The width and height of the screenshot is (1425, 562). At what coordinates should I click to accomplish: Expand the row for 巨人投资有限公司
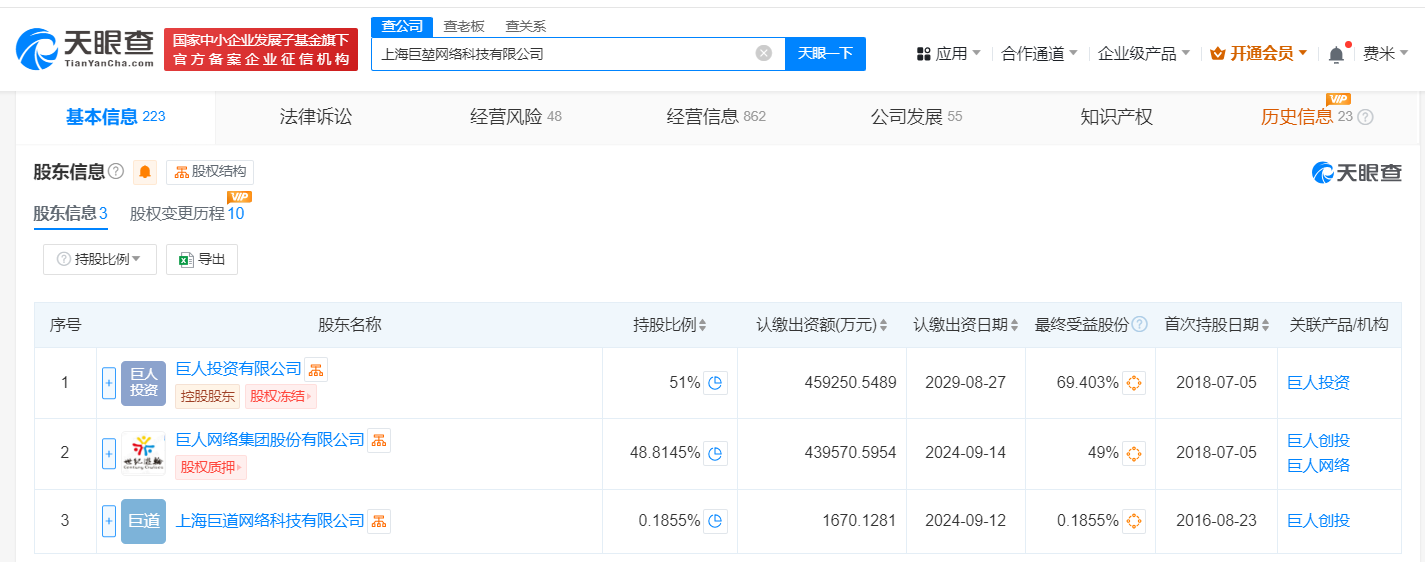pos(109,383)
